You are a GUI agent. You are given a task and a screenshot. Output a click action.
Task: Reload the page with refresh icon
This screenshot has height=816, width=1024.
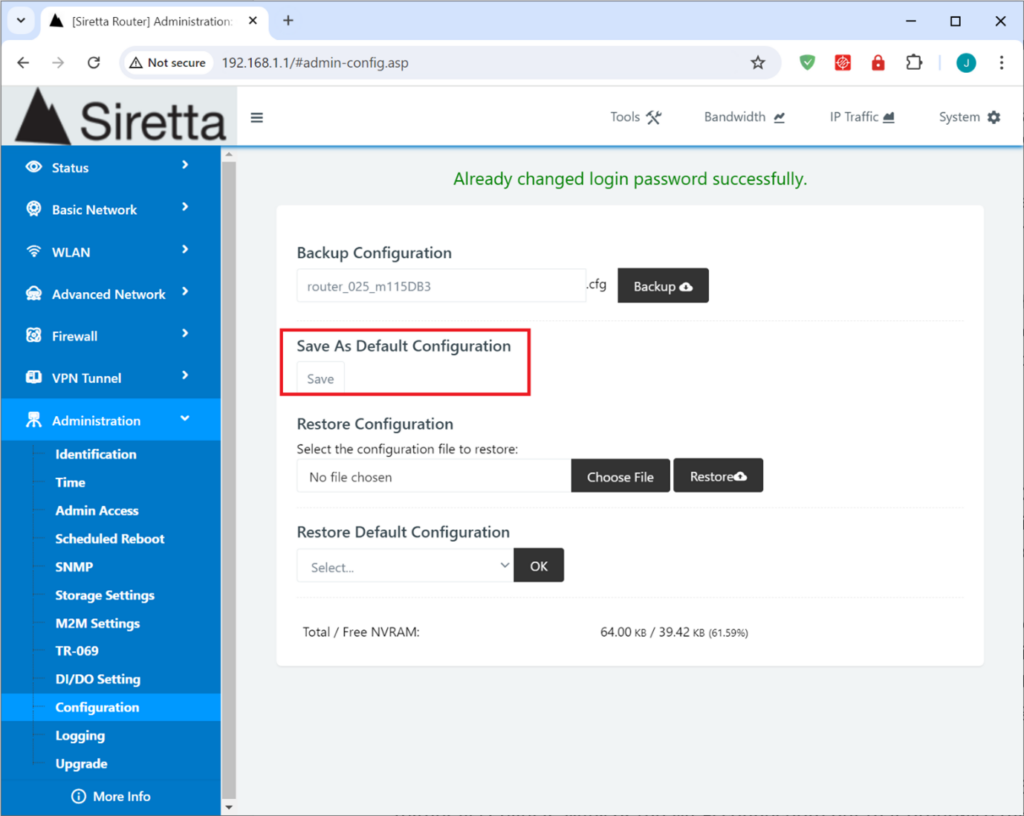pos(94,63)
